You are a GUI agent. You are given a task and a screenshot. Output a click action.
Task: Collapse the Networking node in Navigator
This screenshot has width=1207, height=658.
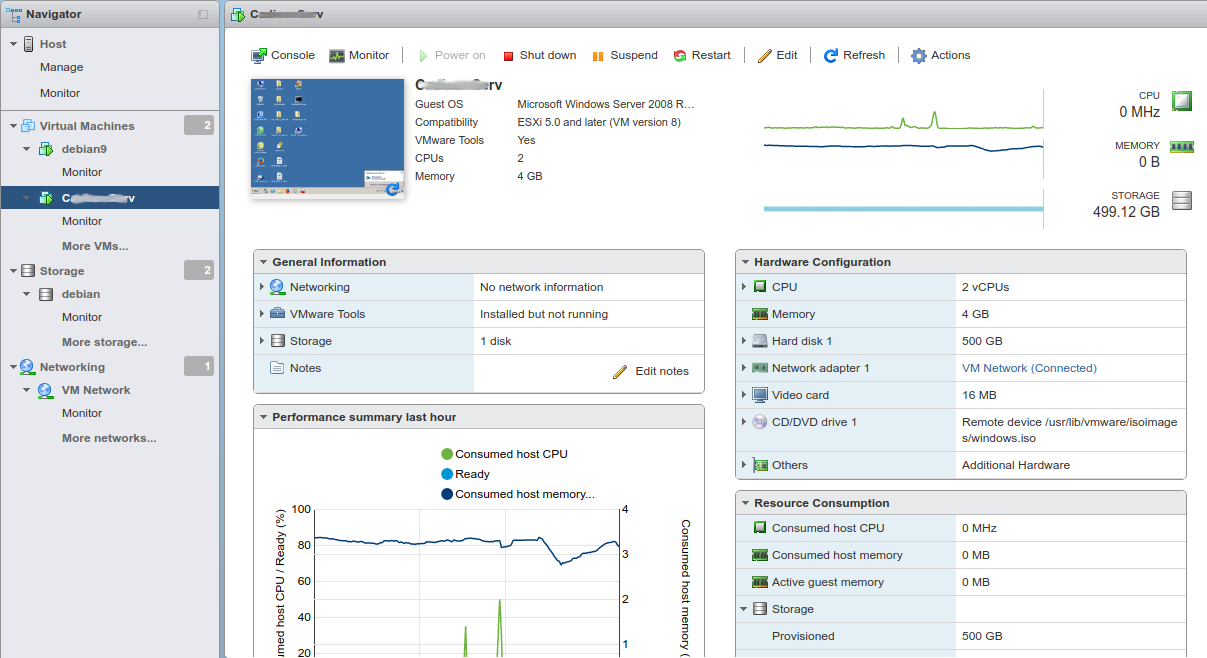click(13, 367)
